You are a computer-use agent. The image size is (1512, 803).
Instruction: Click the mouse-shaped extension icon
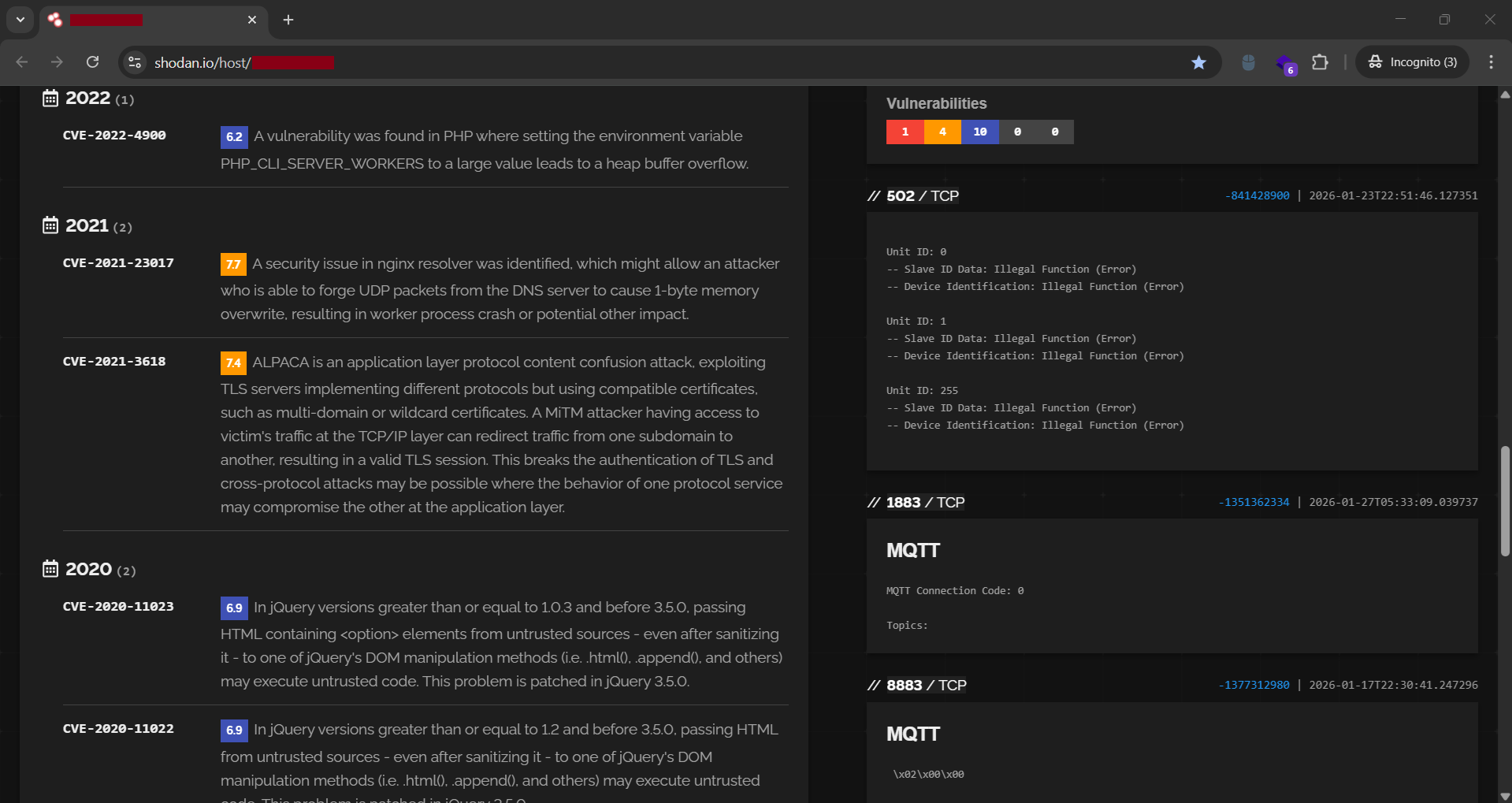(1247, 61)
